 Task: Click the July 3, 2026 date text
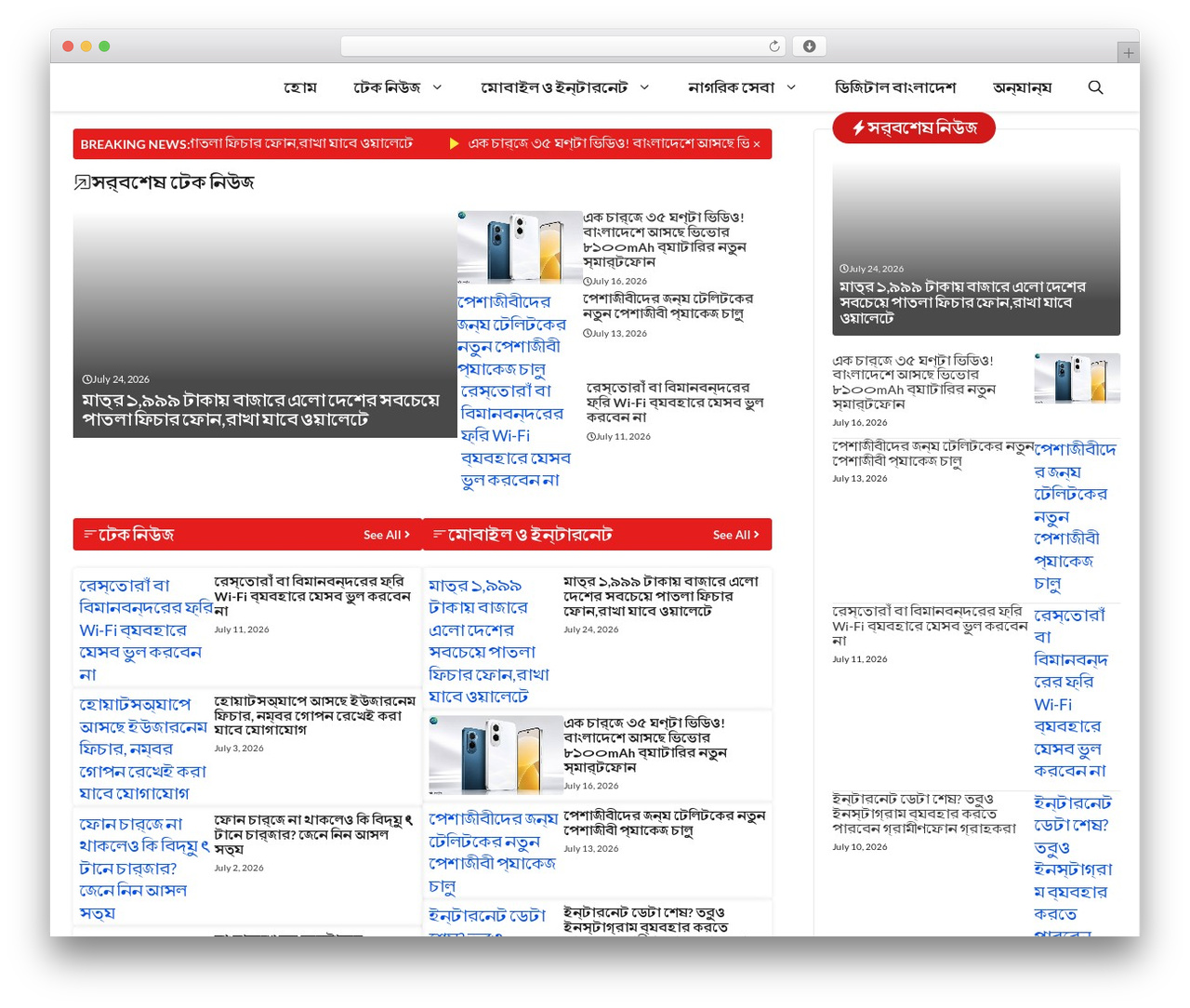click(x=239, y=749)
